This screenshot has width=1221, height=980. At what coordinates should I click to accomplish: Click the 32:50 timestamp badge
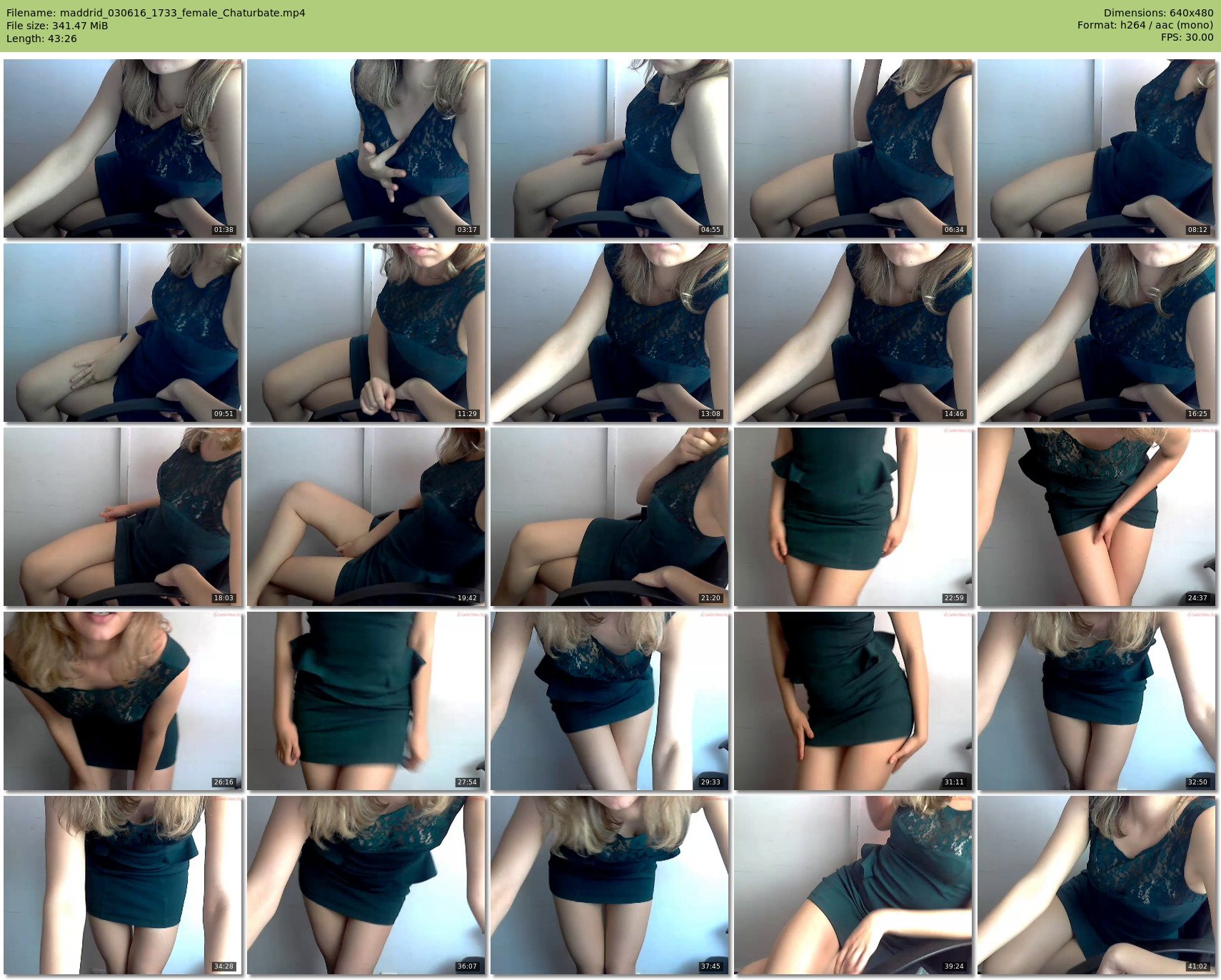[x=1197, y=782]
